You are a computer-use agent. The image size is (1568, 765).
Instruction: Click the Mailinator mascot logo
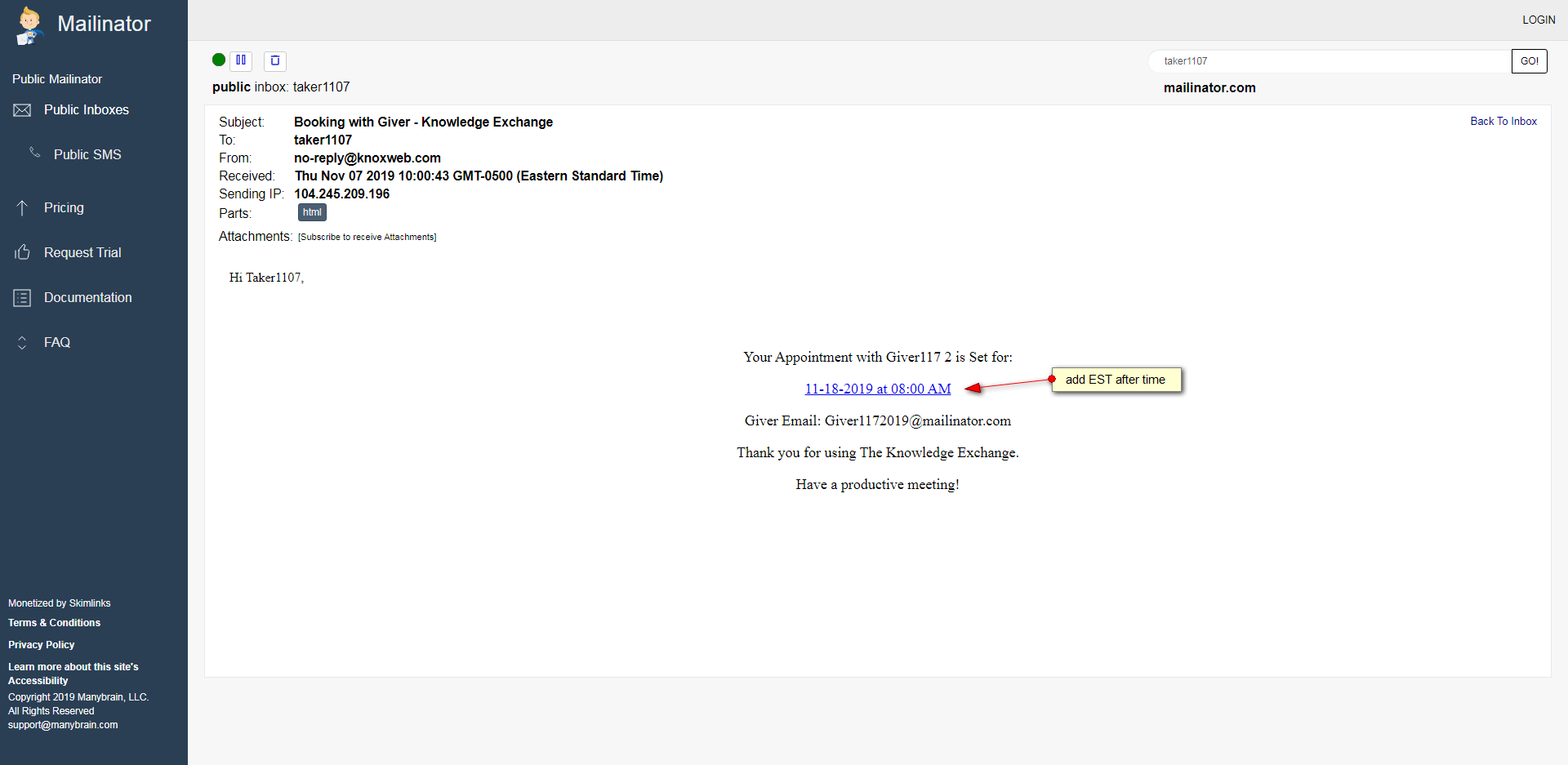29,24
